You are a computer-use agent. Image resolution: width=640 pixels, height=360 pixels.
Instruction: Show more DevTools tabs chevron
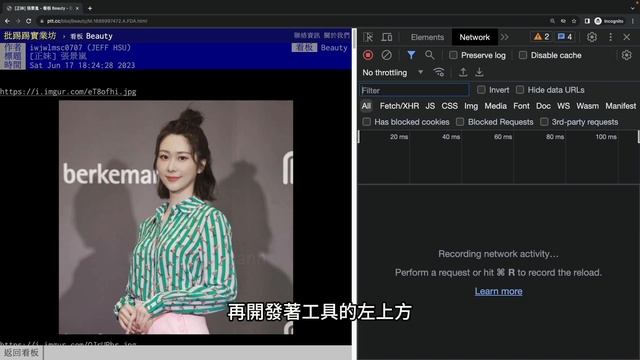tap(504, 37)
